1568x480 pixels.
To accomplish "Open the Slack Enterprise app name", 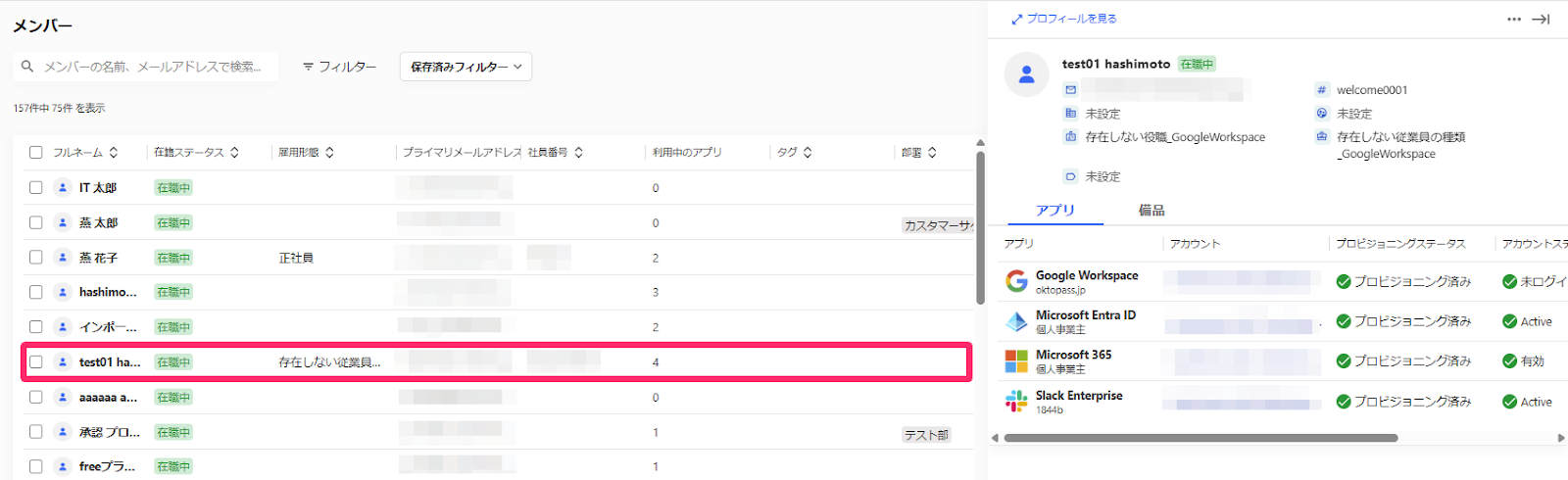I will (x=1079, y=395).
